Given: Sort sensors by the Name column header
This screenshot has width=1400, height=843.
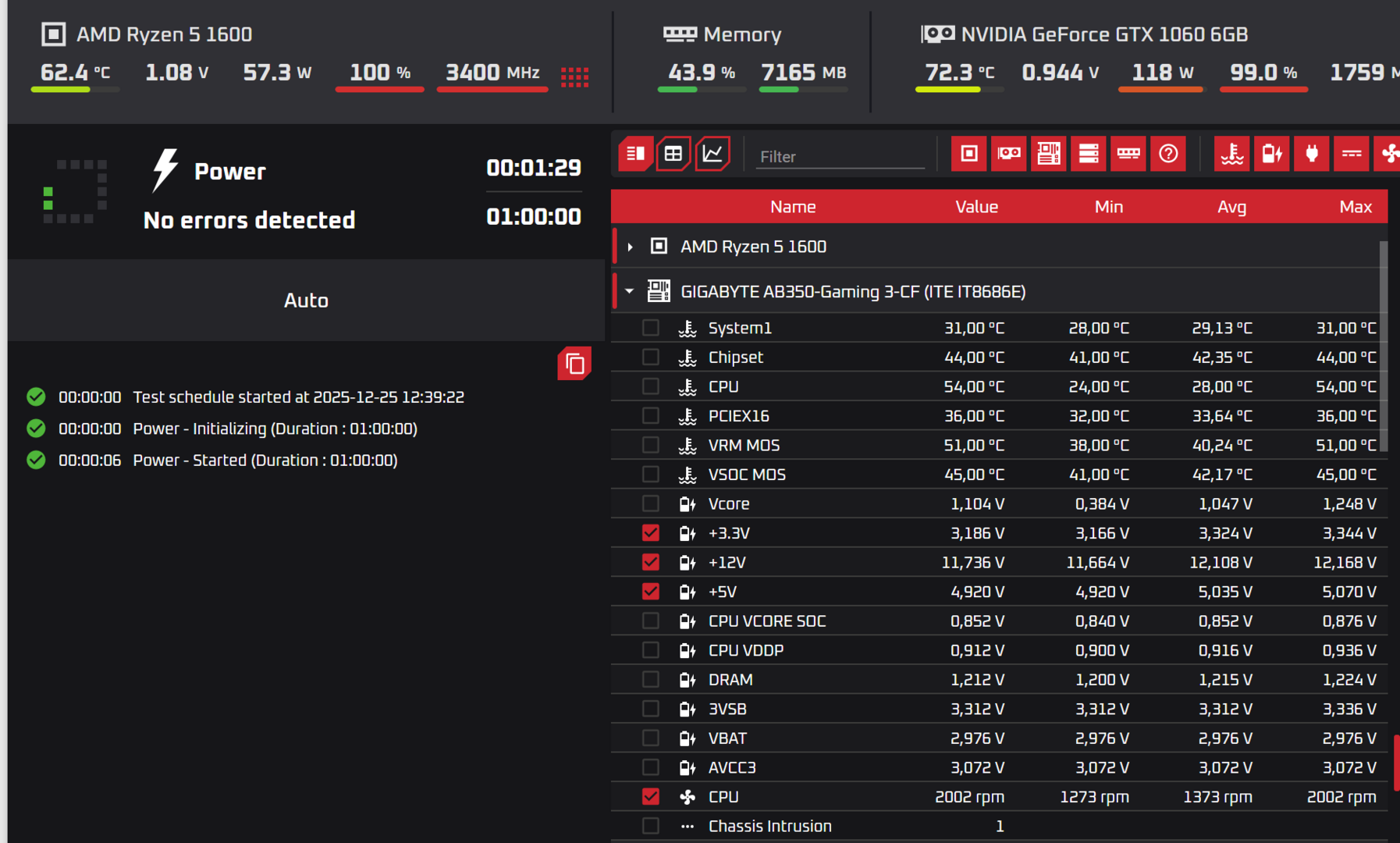Looking at the screenshot, I should point(793,207).
